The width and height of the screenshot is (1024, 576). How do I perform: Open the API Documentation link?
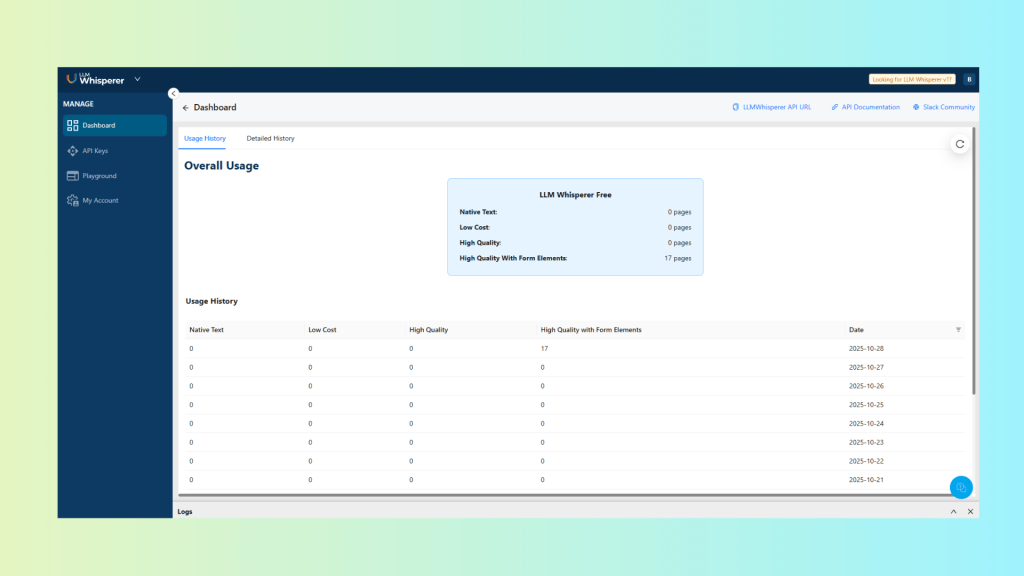865,107
